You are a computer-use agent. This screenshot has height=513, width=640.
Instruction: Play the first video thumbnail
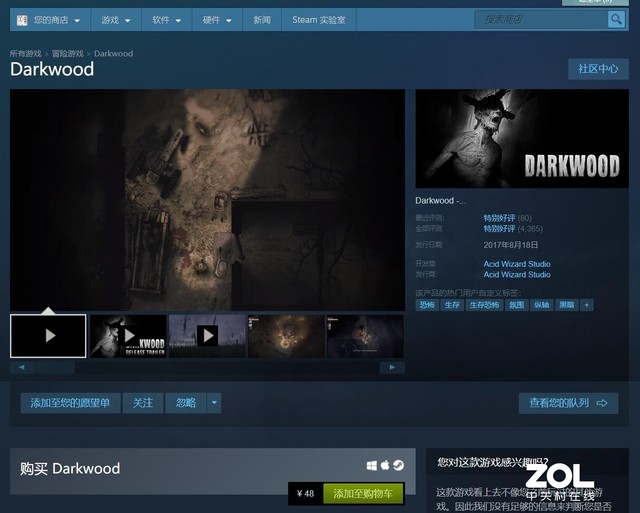(48, 336)
